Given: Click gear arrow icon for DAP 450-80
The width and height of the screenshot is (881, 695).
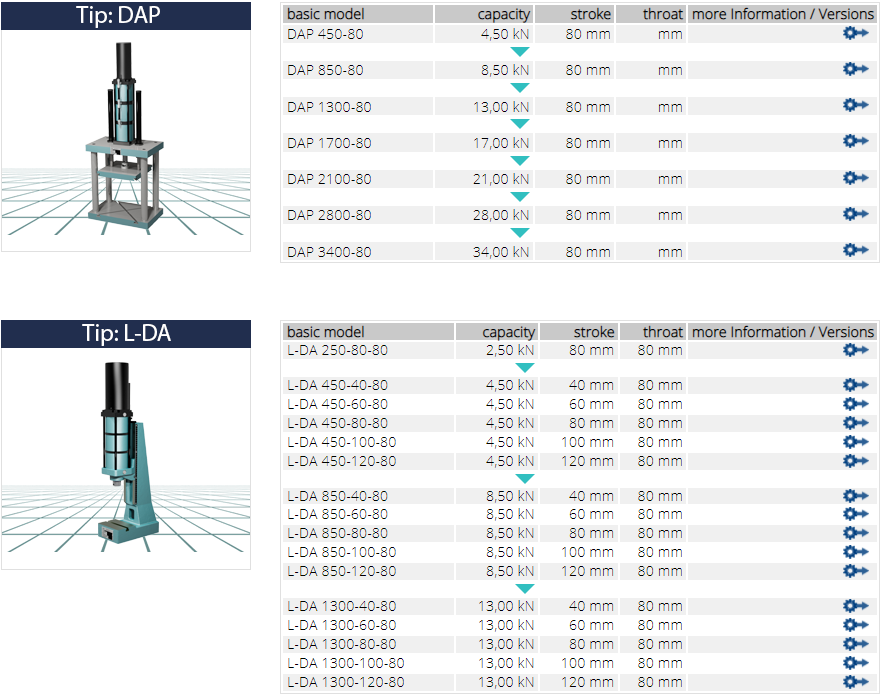Looking at the screenshot, I should pos(855,33).
